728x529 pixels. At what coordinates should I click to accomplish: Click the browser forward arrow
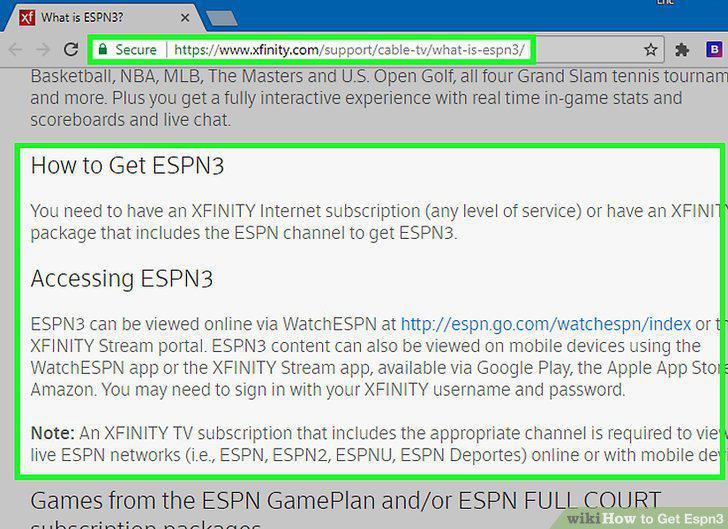coord(43,49)
